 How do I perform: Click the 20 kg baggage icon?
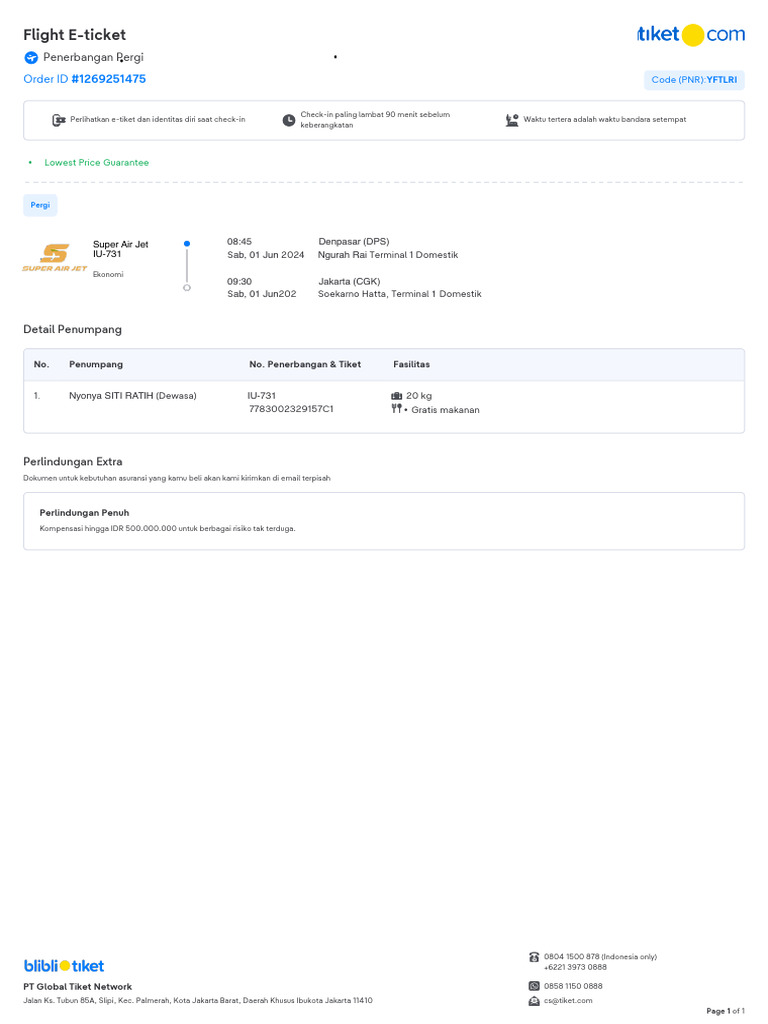[x=397, y=396]
